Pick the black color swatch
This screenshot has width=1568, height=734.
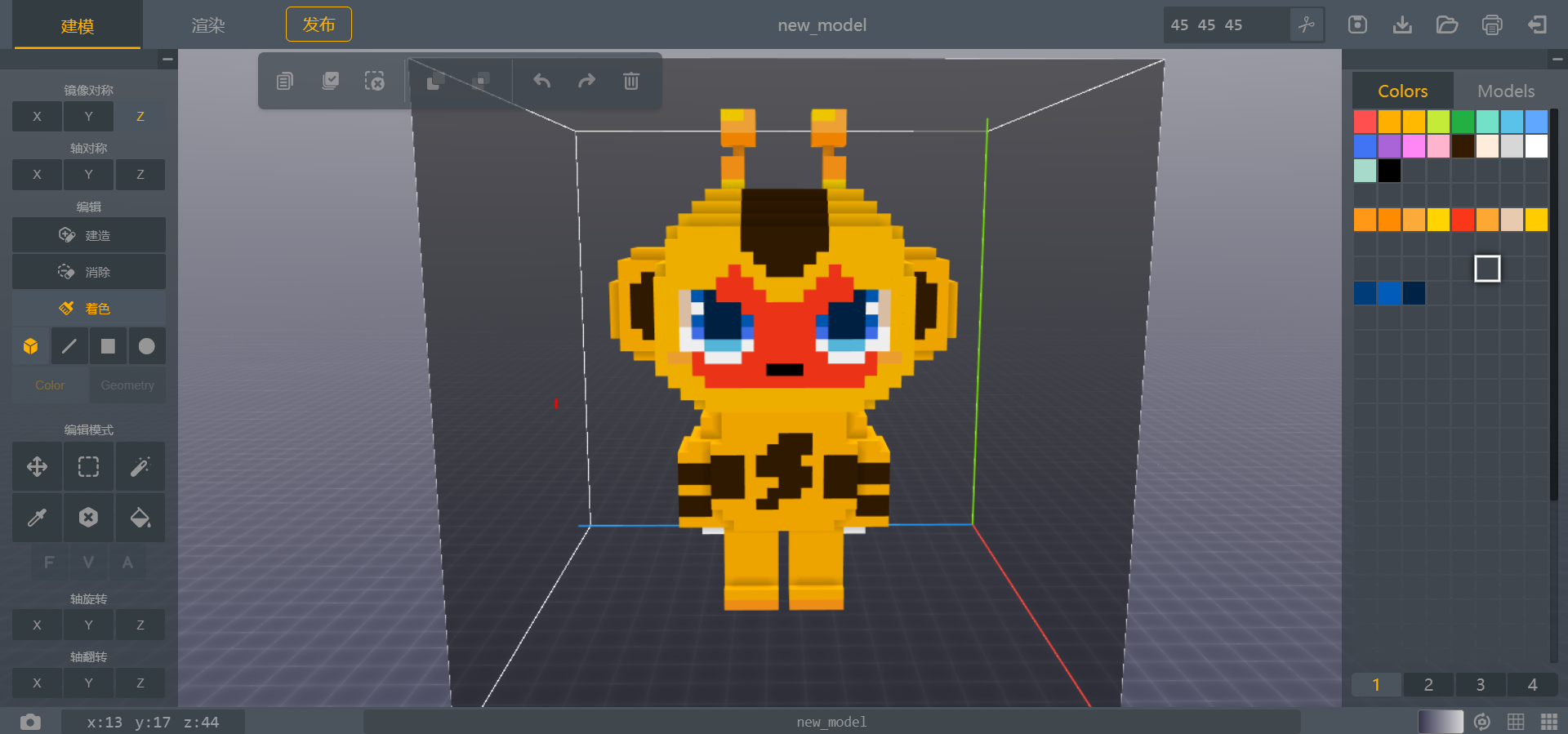[1389, 171]
